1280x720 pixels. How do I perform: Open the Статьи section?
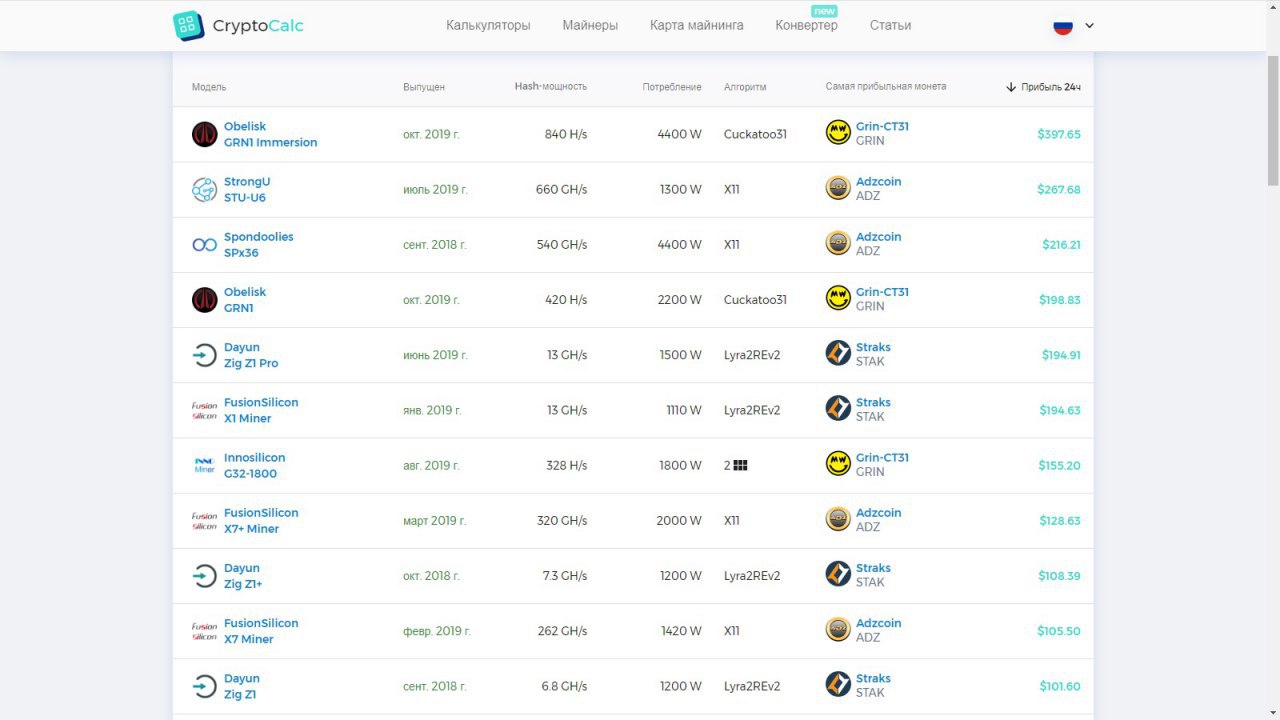[x=890, y=25]
